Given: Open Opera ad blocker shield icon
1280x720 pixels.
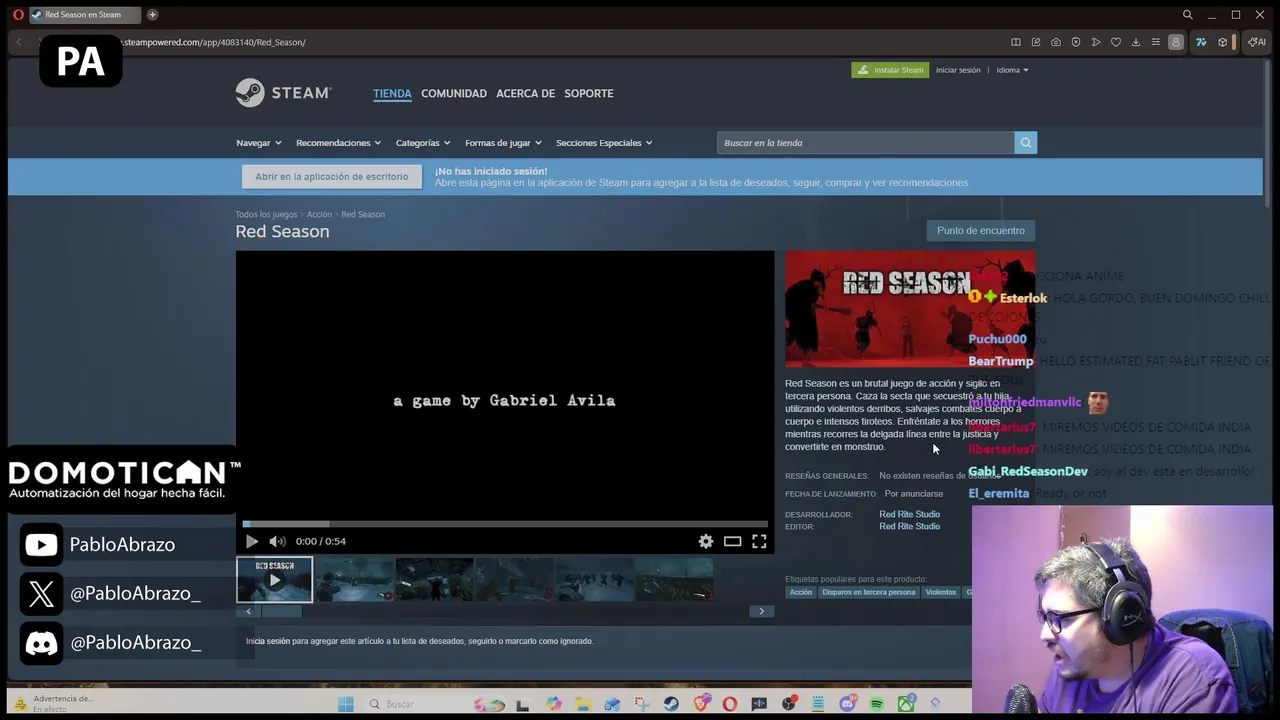Looking at the screenshot, I should [x=1076, y=42].
